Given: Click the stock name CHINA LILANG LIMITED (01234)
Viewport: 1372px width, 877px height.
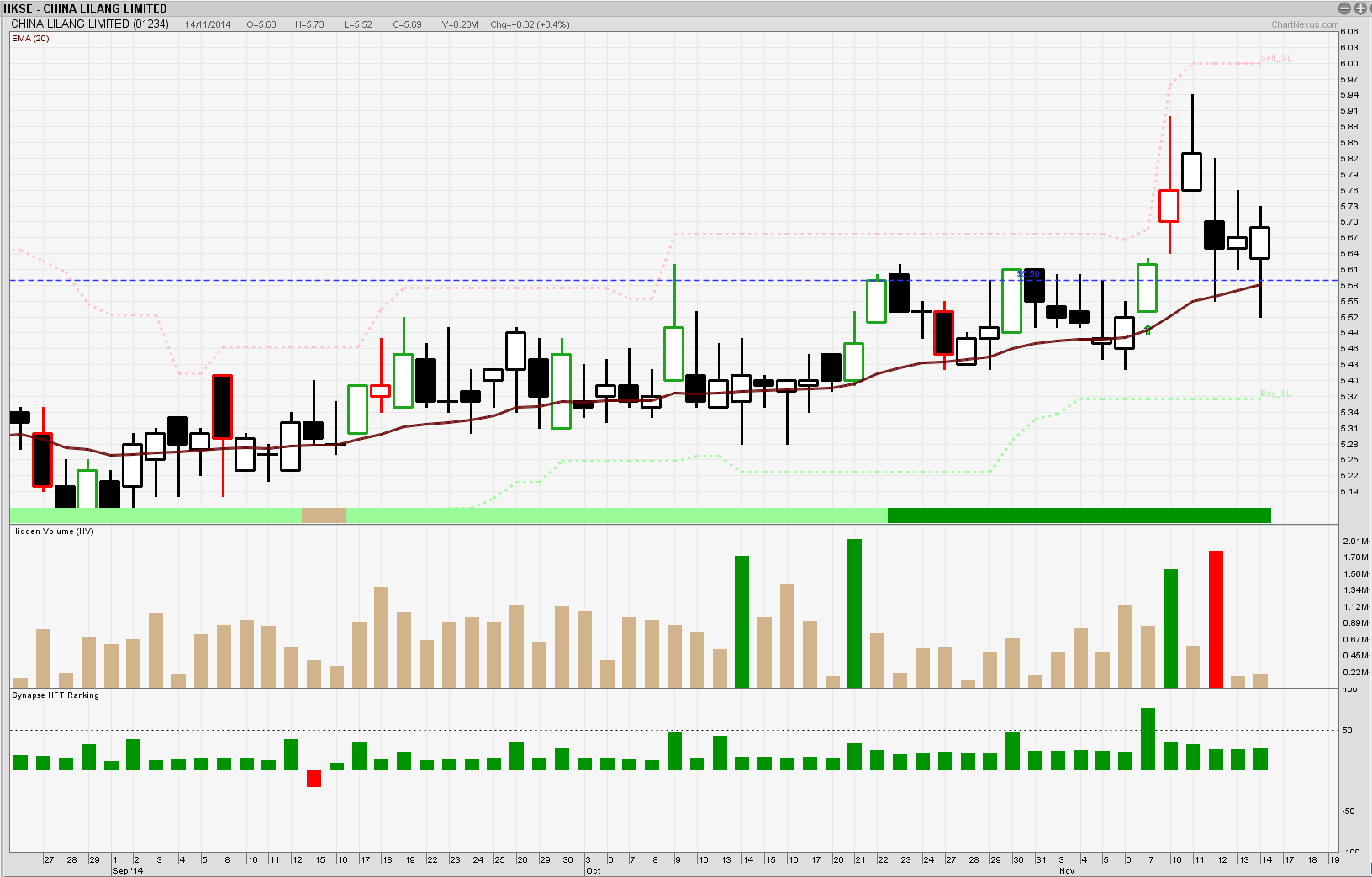Looking at the screenshot, I should (x=89, y=24).
